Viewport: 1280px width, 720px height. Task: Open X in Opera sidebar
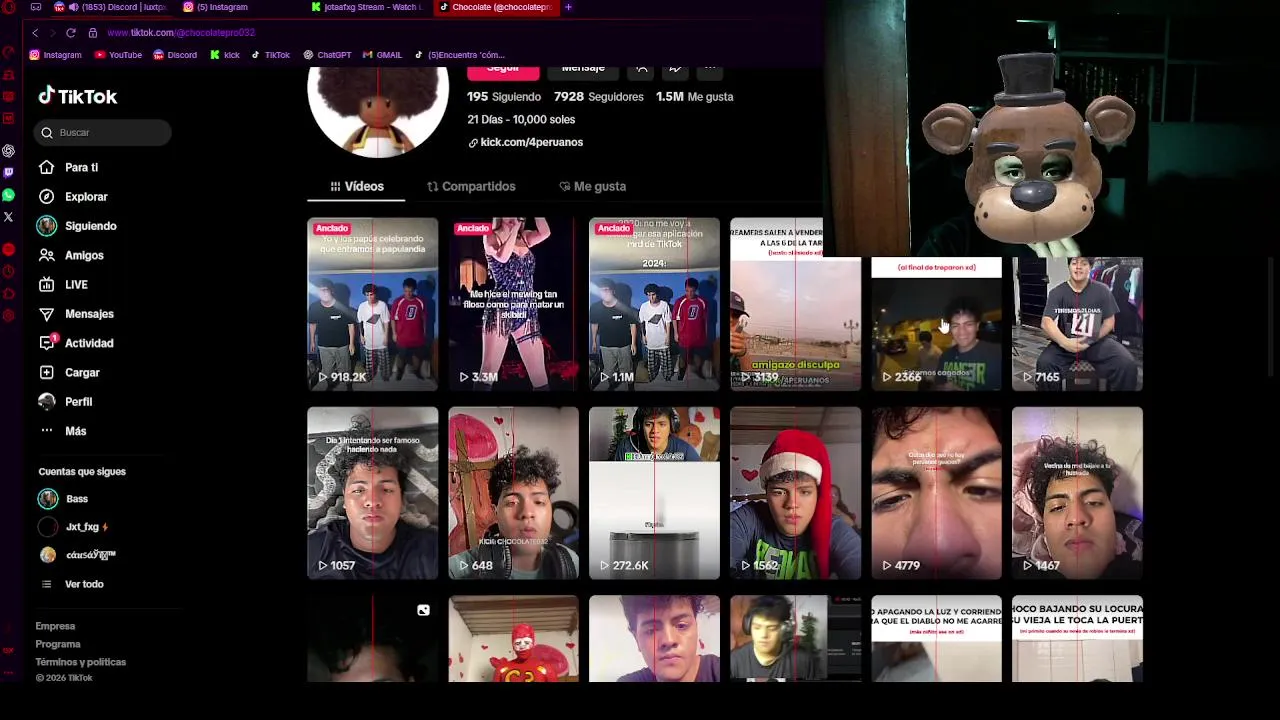pos(9,217)
